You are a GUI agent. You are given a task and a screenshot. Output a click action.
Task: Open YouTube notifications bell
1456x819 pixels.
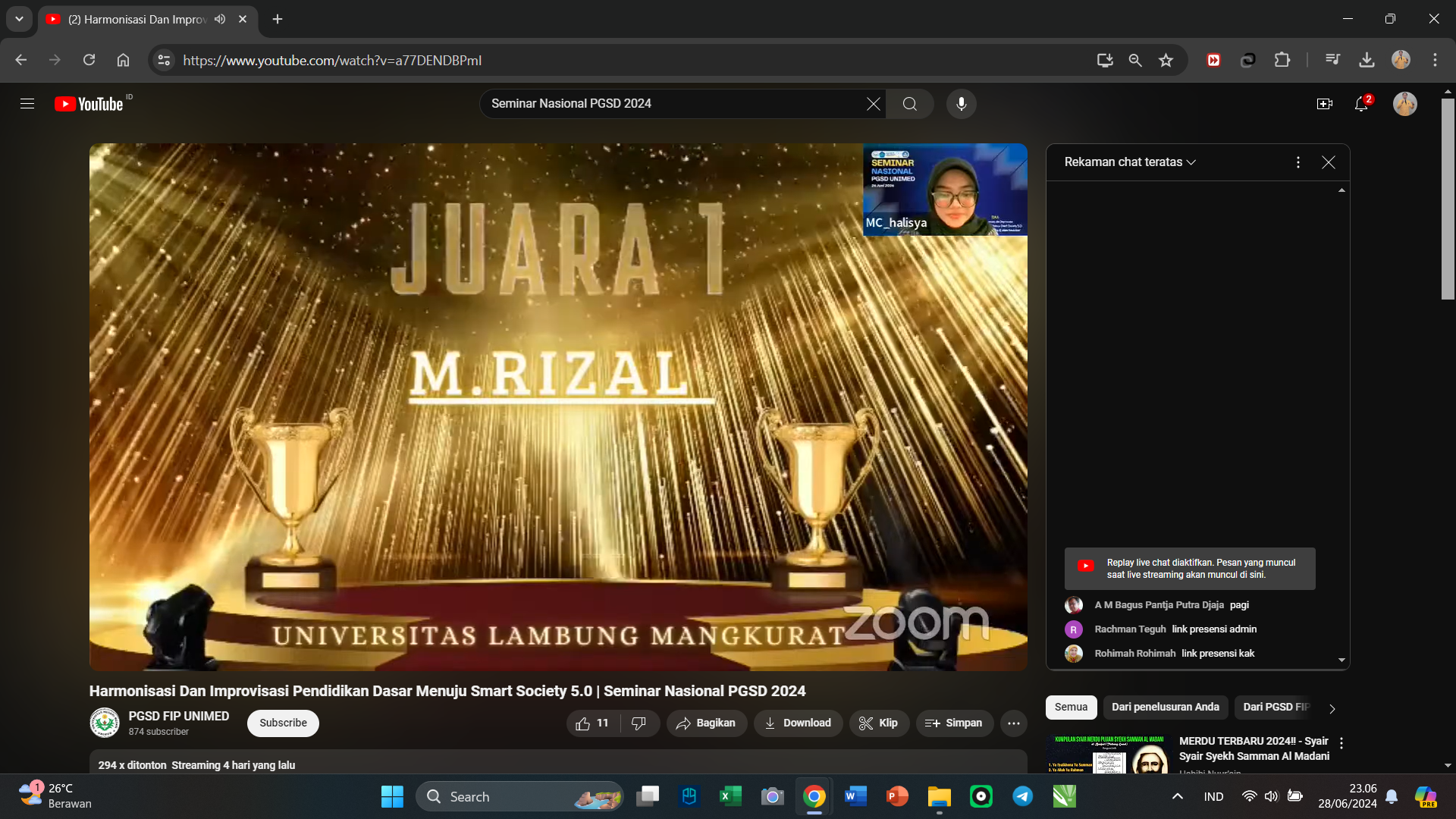coord(1362,104)
